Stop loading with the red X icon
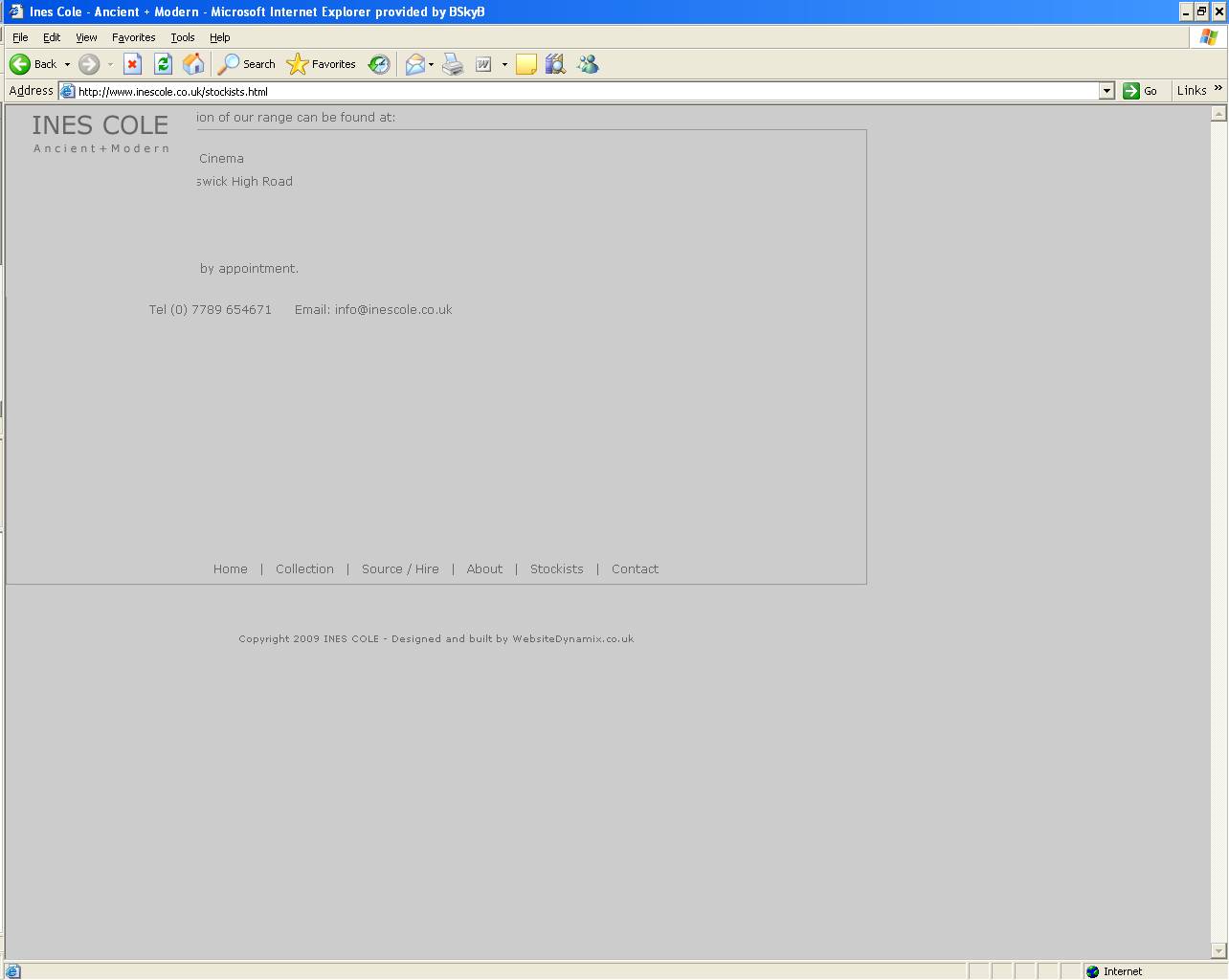This screenshot has width=1229, height=980. [133, 64]
